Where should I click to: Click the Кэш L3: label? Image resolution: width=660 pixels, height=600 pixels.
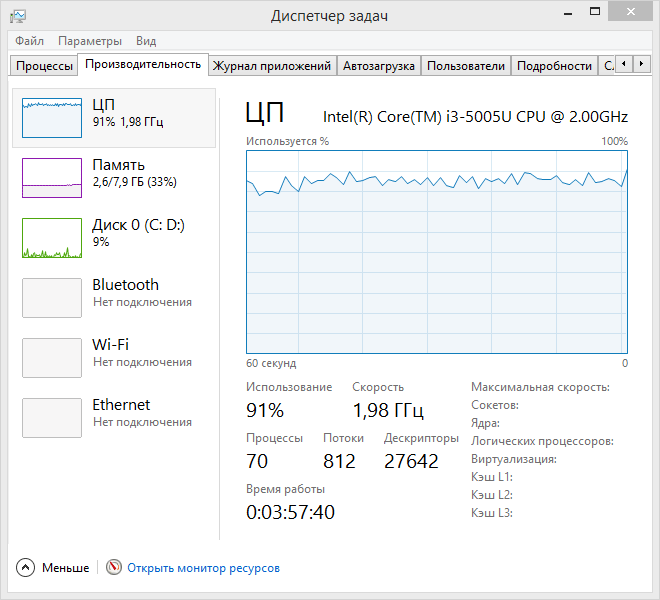point(492,513)
